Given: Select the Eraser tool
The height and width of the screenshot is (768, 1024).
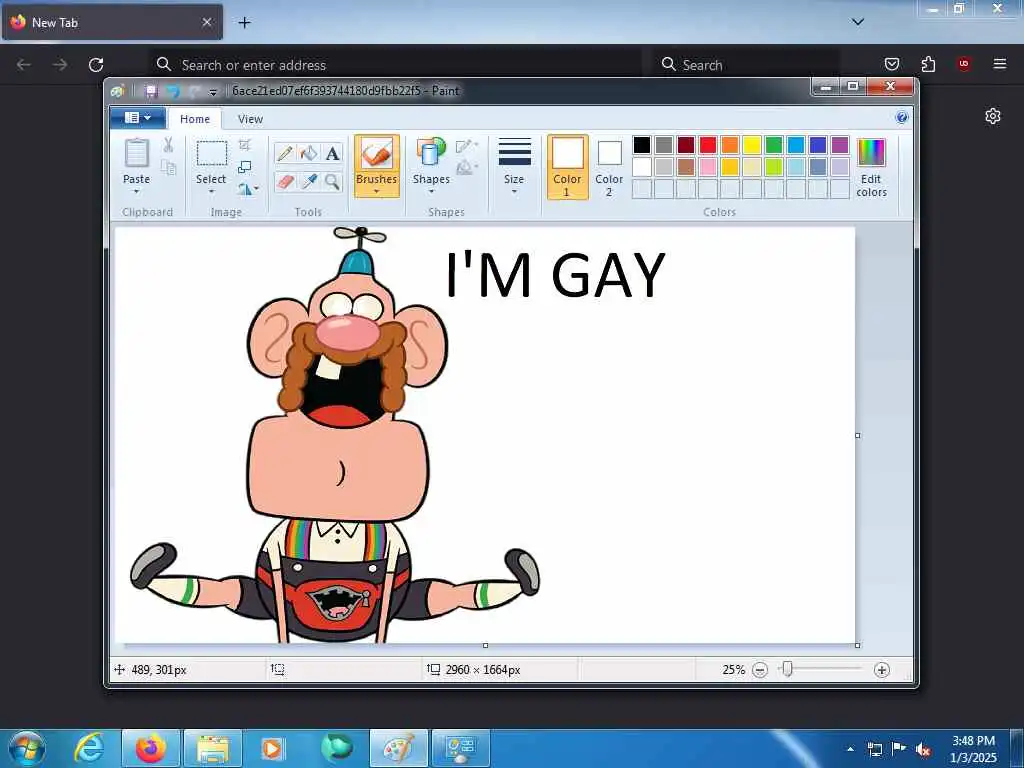Looking at the screenshot, I should [x=284, y=182].
